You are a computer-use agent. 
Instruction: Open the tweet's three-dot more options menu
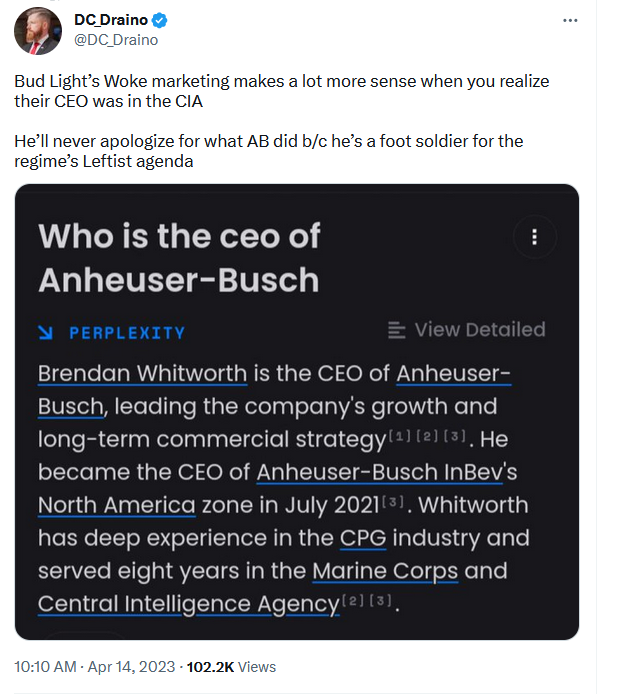(x=570, y=20)
